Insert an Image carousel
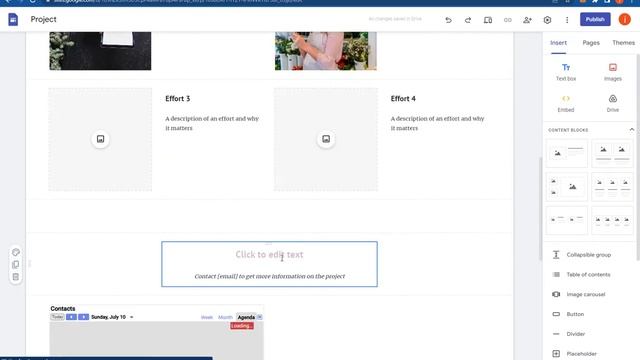 tap(580, 294)
